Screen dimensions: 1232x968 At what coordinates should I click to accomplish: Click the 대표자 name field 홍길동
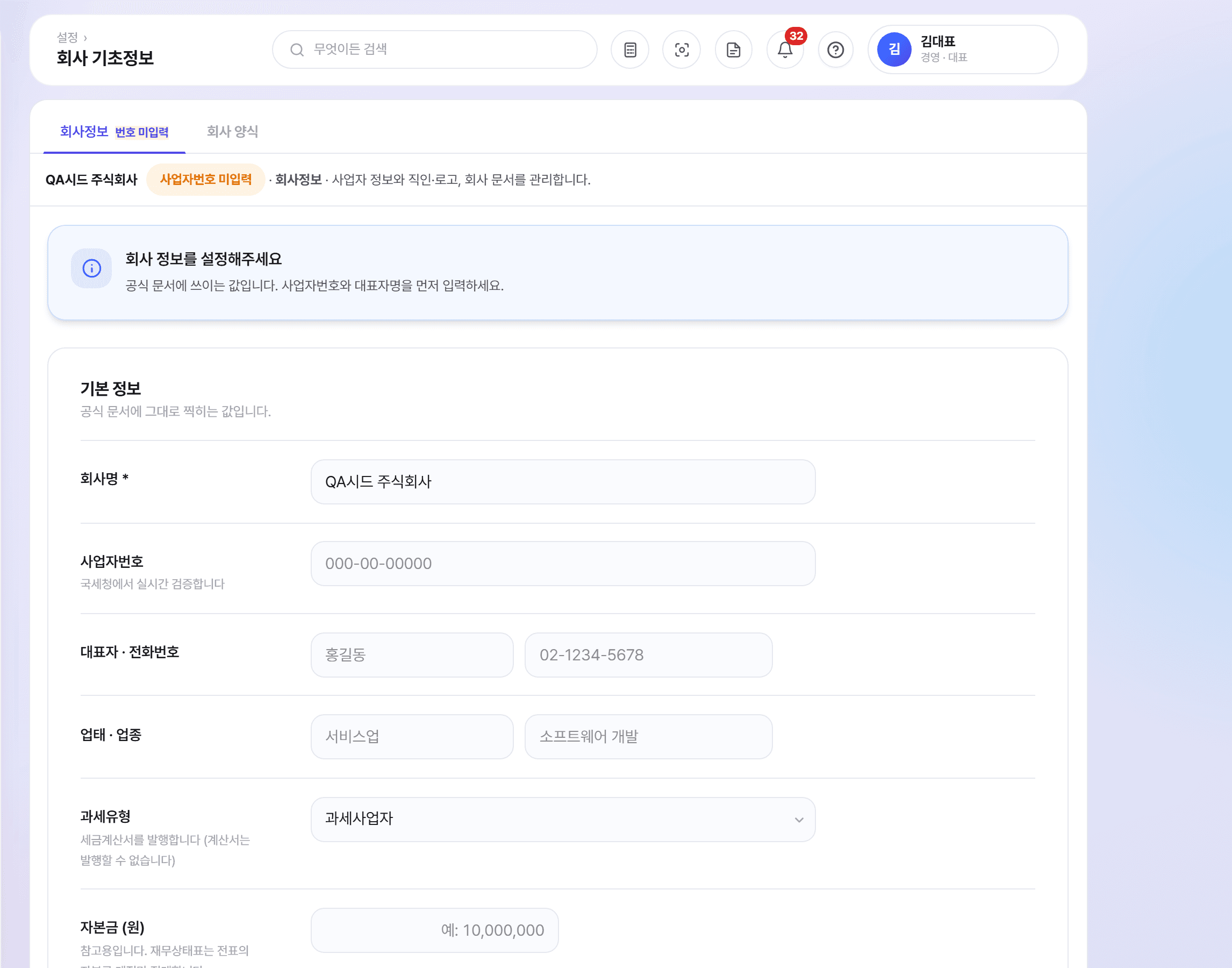pos(412,654)
